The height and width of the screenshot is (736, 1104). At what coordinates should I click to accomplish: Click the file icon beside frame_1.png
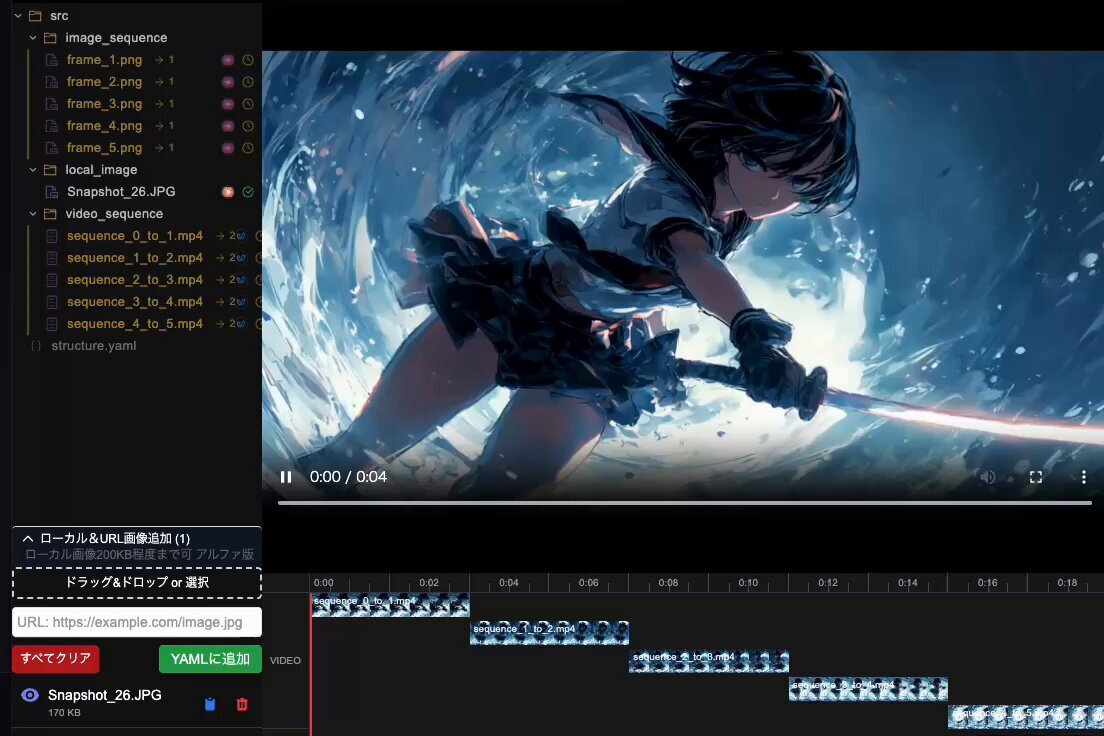pos(51,60)
